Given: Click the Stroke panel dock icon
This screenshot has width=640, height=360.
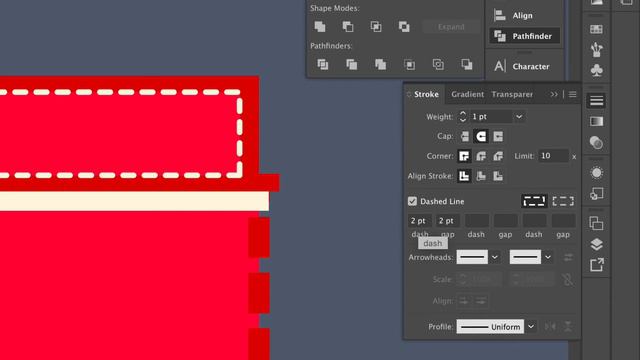Looking at the screenshot, I should 596,100.
